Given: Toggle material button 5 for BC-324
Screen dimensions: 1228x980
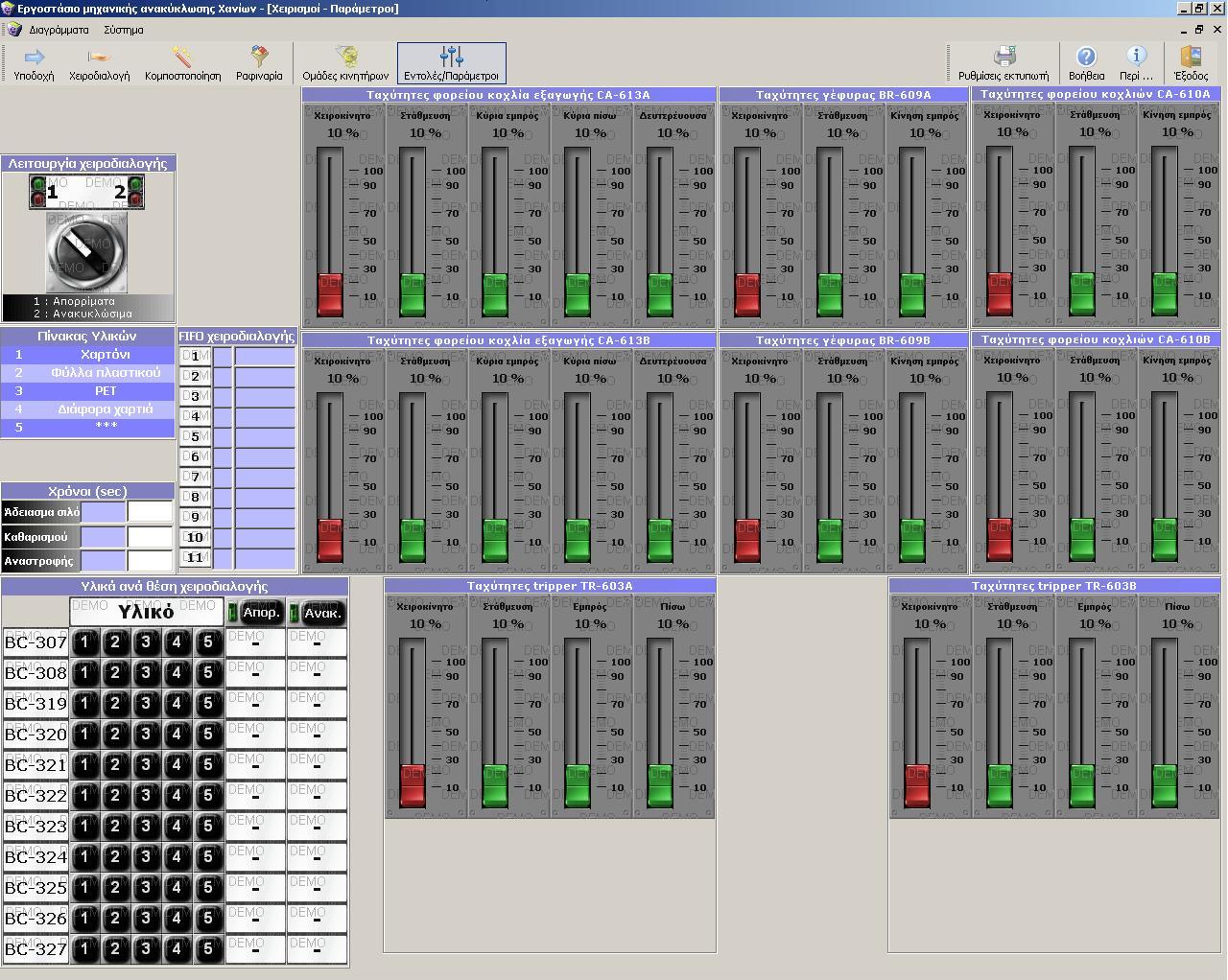Looking at the screenshot, I should click(x=207, y=857).
